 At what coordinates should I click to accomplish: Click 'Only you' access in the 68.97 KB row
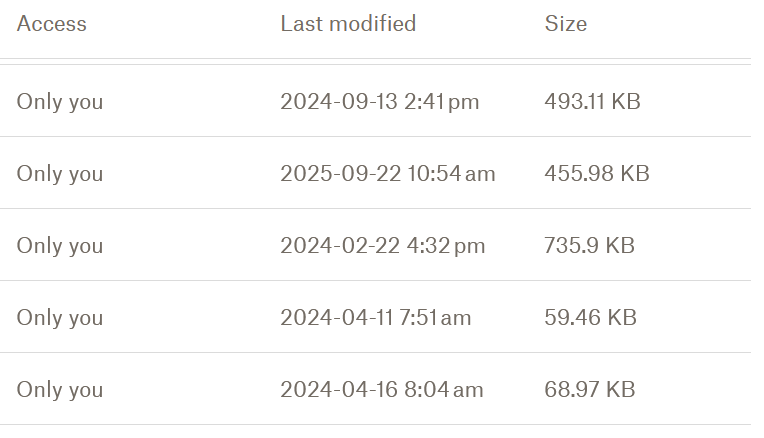point(60,390)
